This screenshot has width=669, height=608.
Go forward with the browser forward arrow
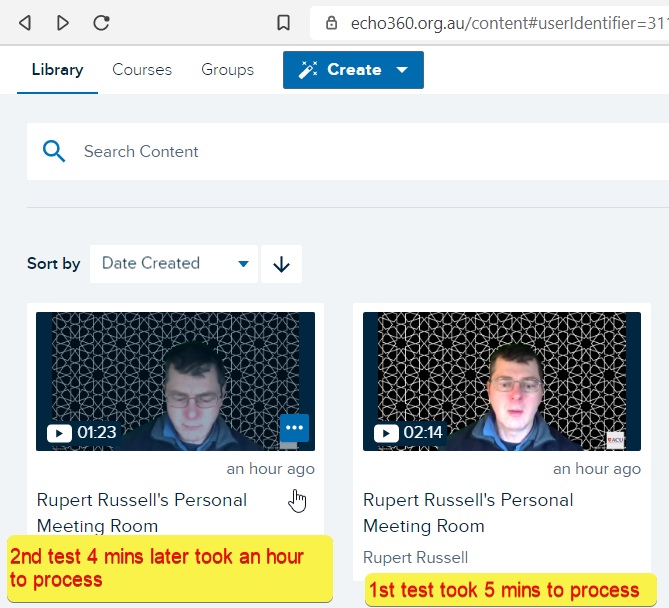[x=63, y=23]
